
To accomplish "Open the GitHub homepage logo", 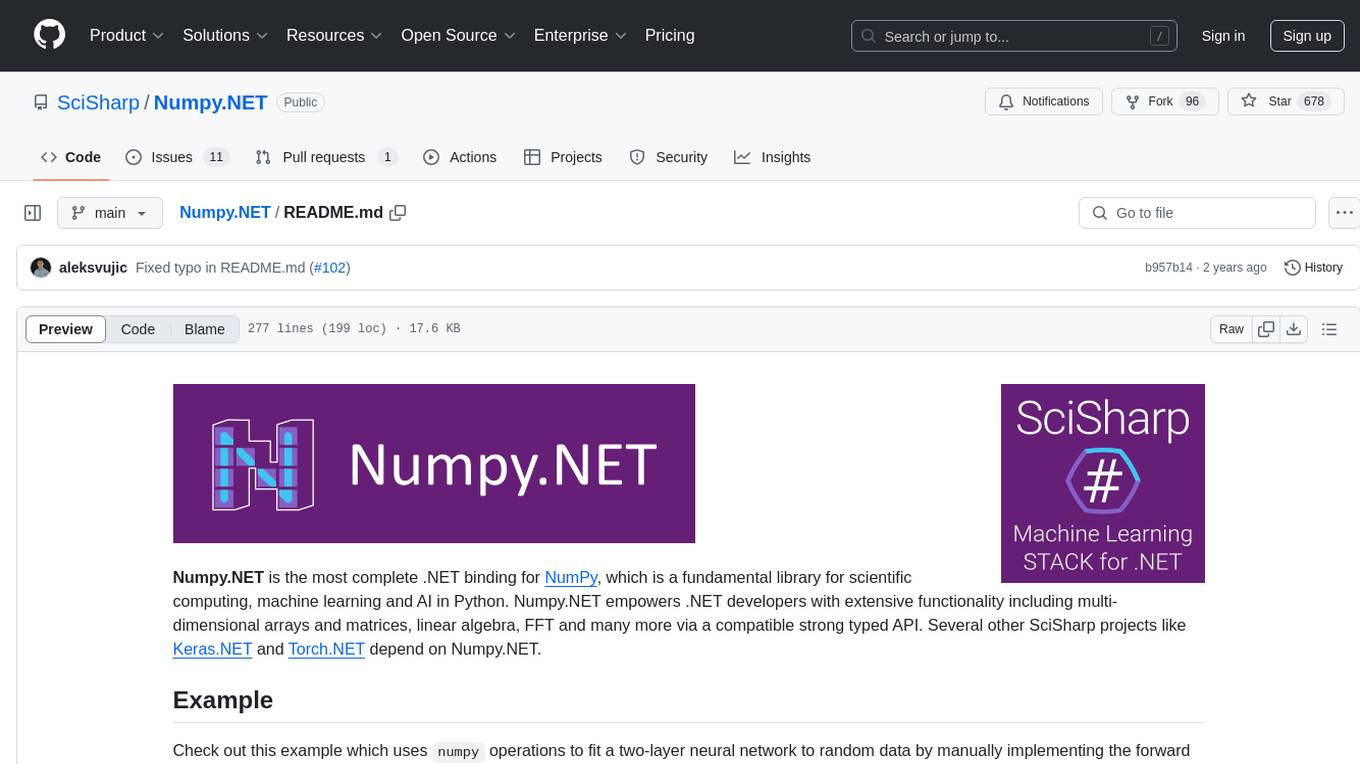I will (x=50, y=35).
